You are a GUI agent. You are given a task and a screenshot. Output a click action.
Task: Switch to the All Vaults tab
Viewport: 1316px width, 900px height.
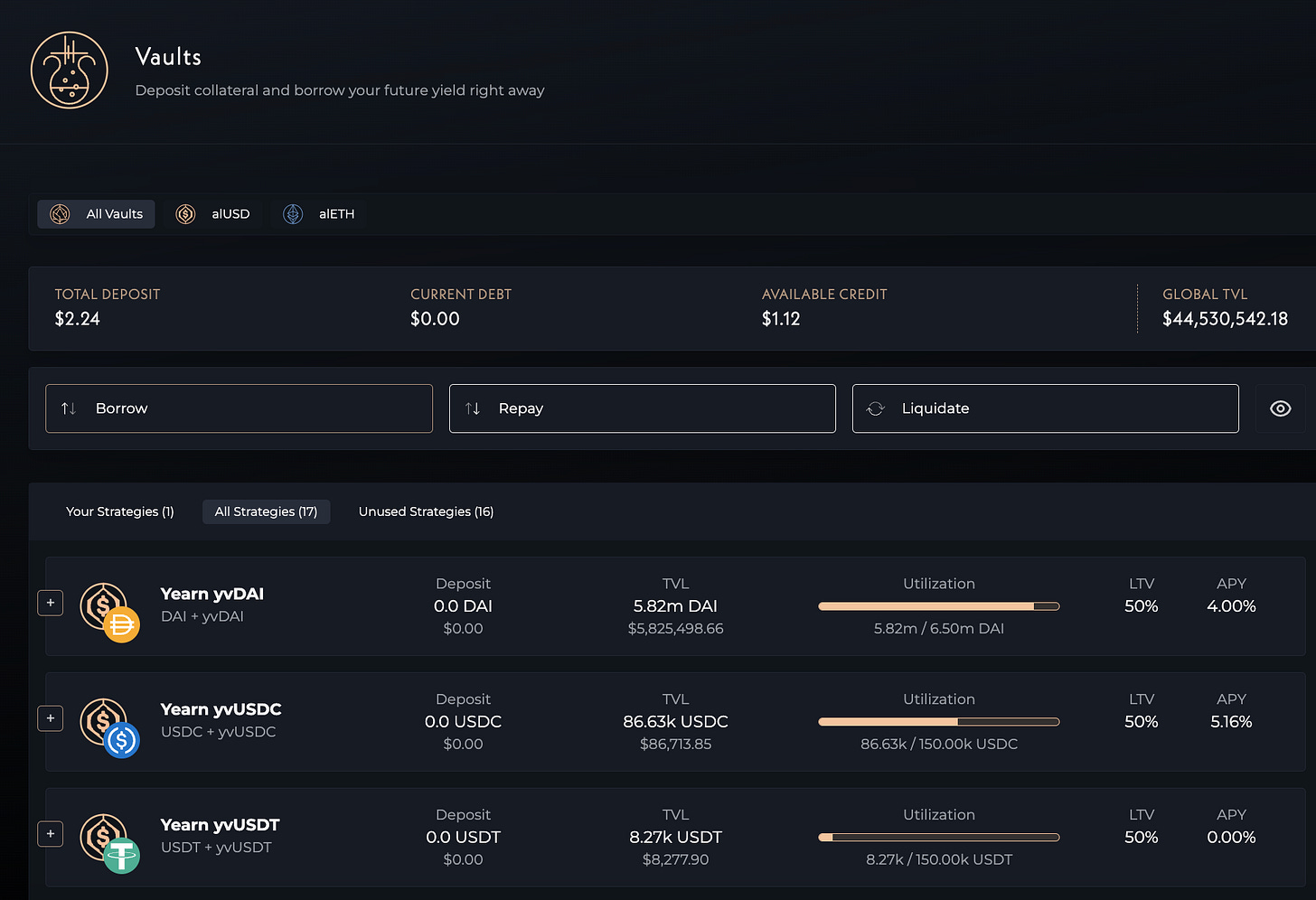97,214
